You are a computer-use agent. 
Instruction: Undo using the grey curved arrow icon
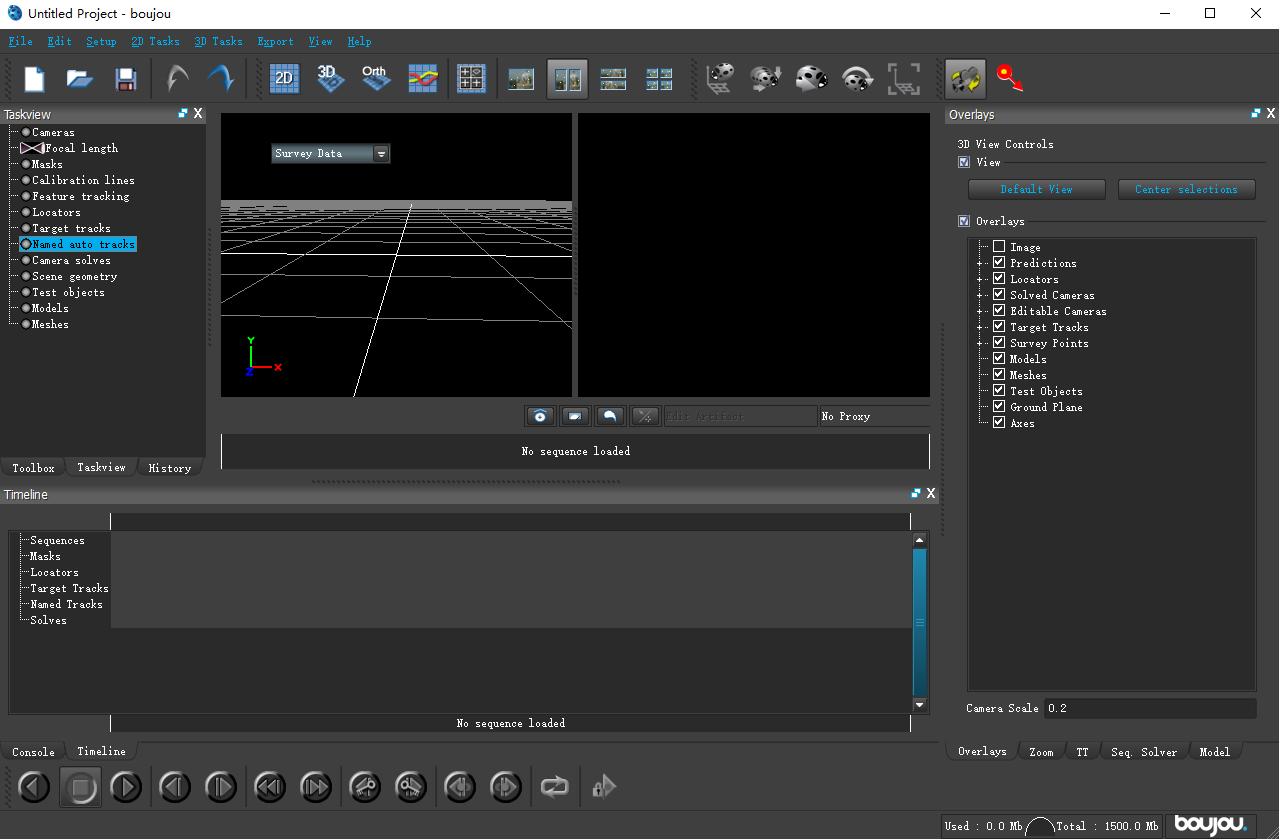[x=177, y=79]
